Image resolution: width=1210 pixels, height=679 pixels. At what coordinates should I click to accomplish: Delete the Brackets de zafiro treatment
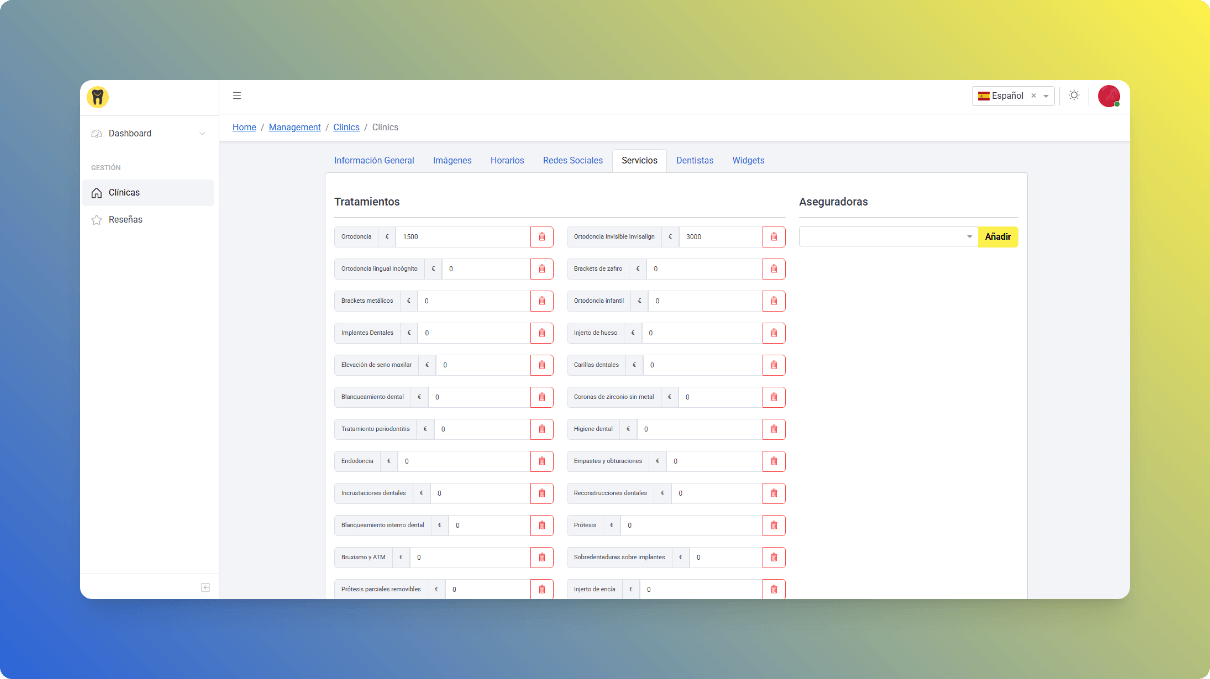773,269
